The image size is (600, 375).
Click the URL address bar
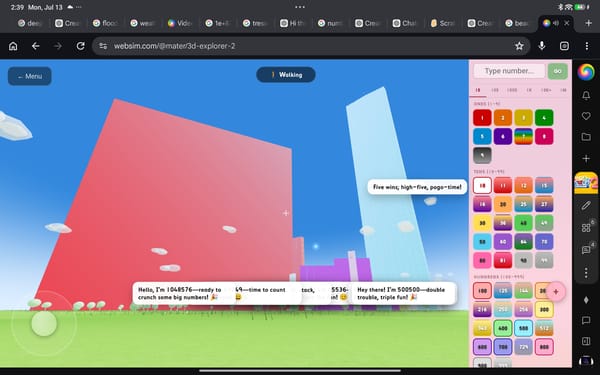(311, 46)
